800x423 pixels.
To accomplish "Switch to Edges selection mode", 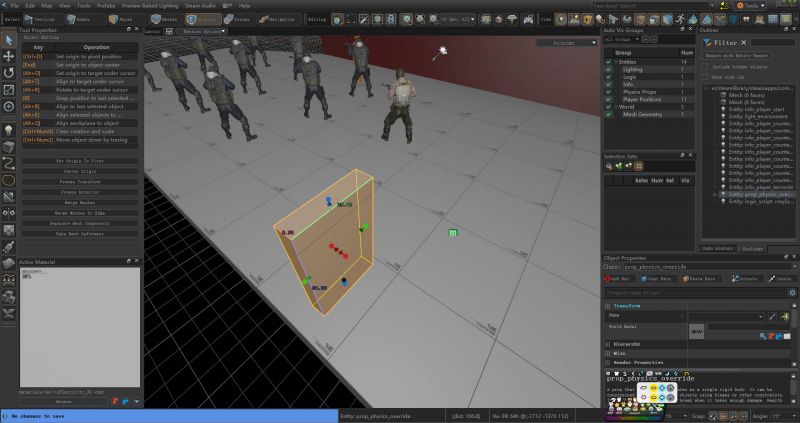I will [78, 19].
